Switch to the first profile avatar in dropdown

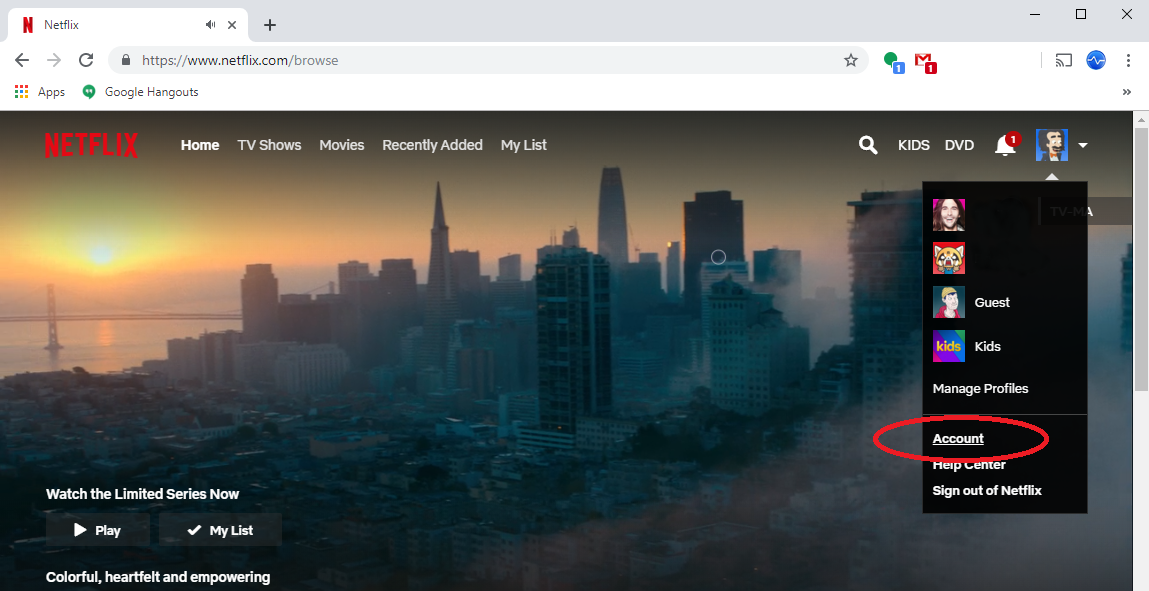click(x=948, y=215)
